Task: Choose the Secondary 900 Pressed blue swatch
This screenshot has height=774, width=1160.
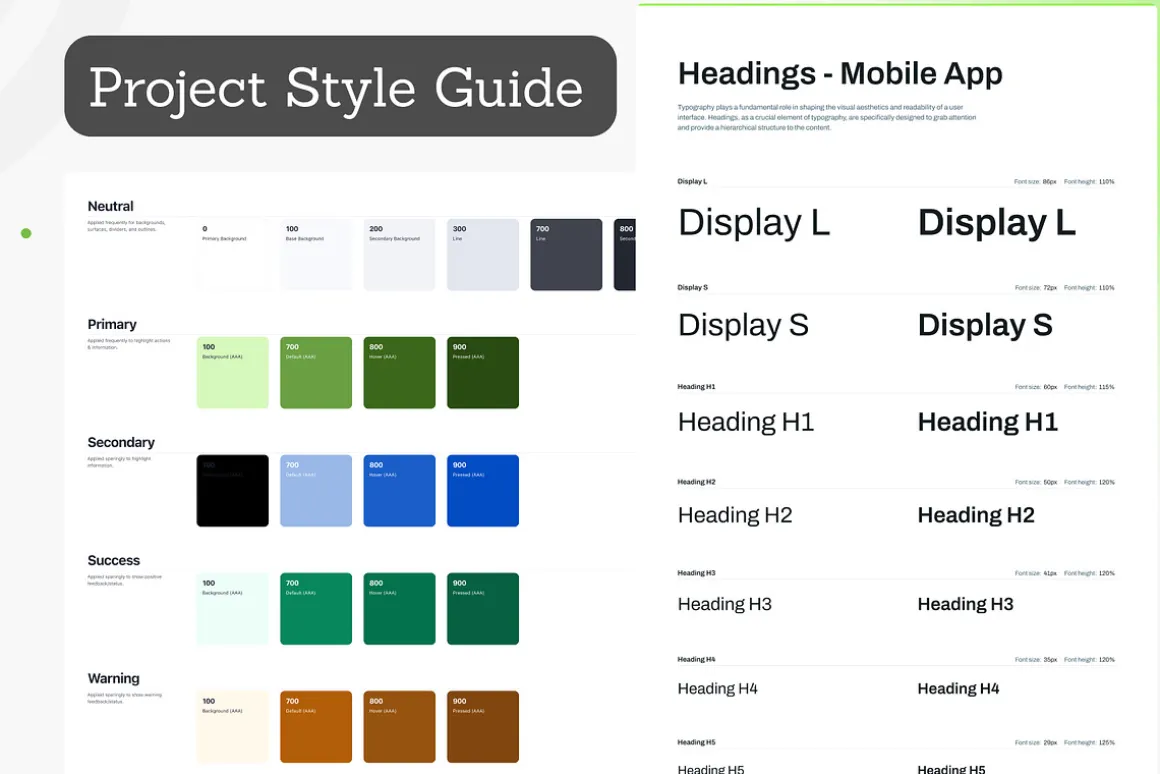Action: point(482,491)
